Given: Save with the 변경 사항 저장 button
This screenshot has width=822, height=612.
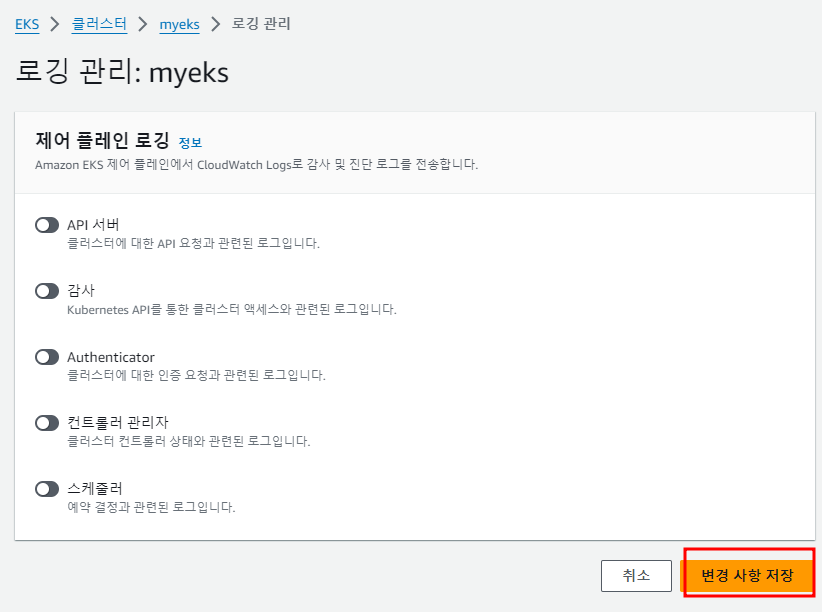Looking at the screenshot, I should pyautogui.click(x=748, y=575).
